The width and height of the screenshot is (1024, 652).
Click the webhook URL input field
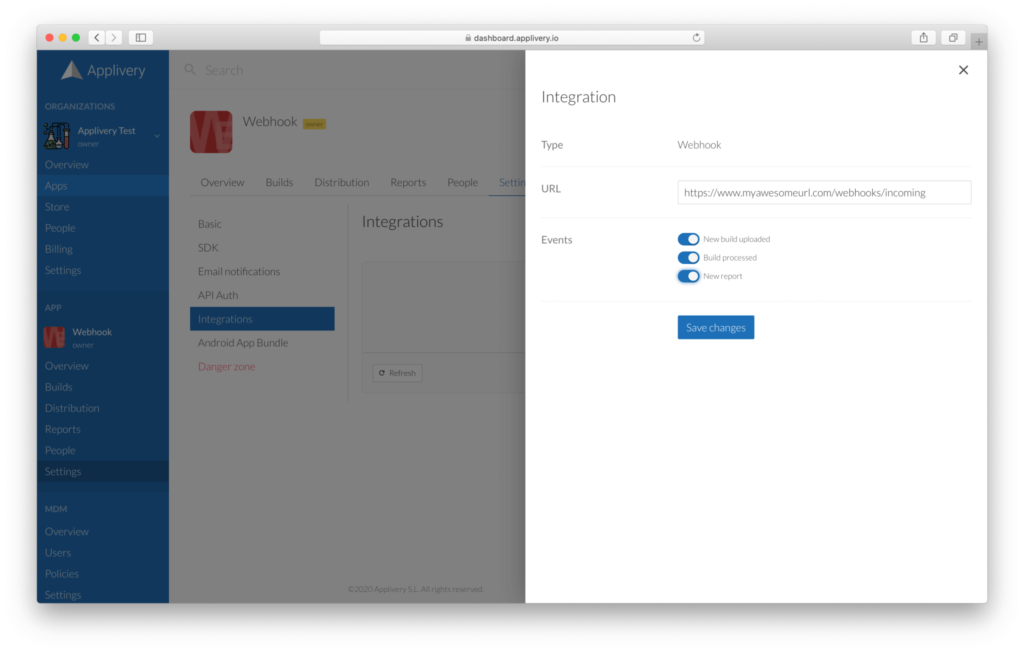[824, 192]
